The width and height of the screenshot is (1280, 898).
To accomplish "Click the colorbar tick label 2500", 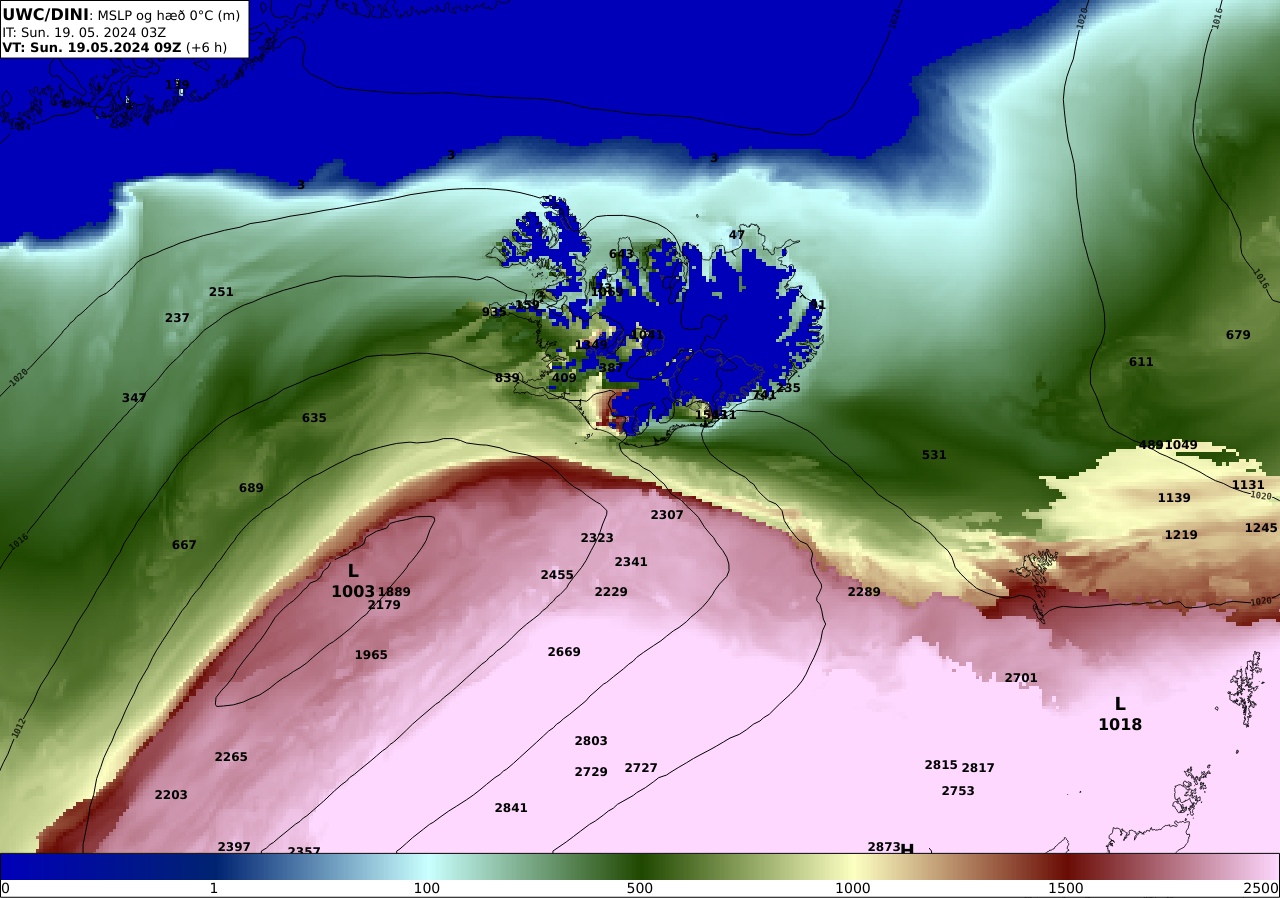I will [1261, 888].
